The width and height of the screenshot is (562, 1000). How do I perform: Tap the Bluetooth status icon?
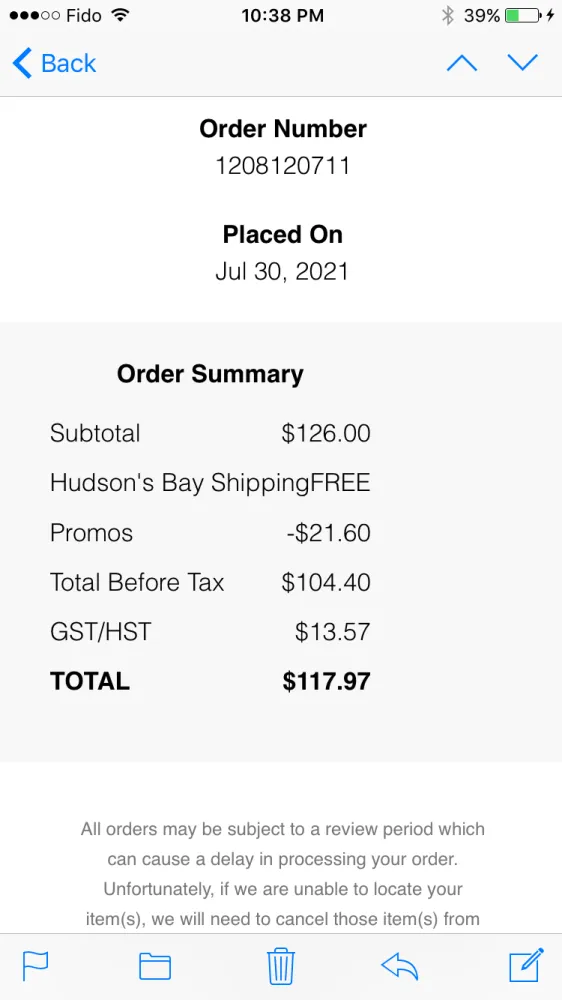coord(448,15)
